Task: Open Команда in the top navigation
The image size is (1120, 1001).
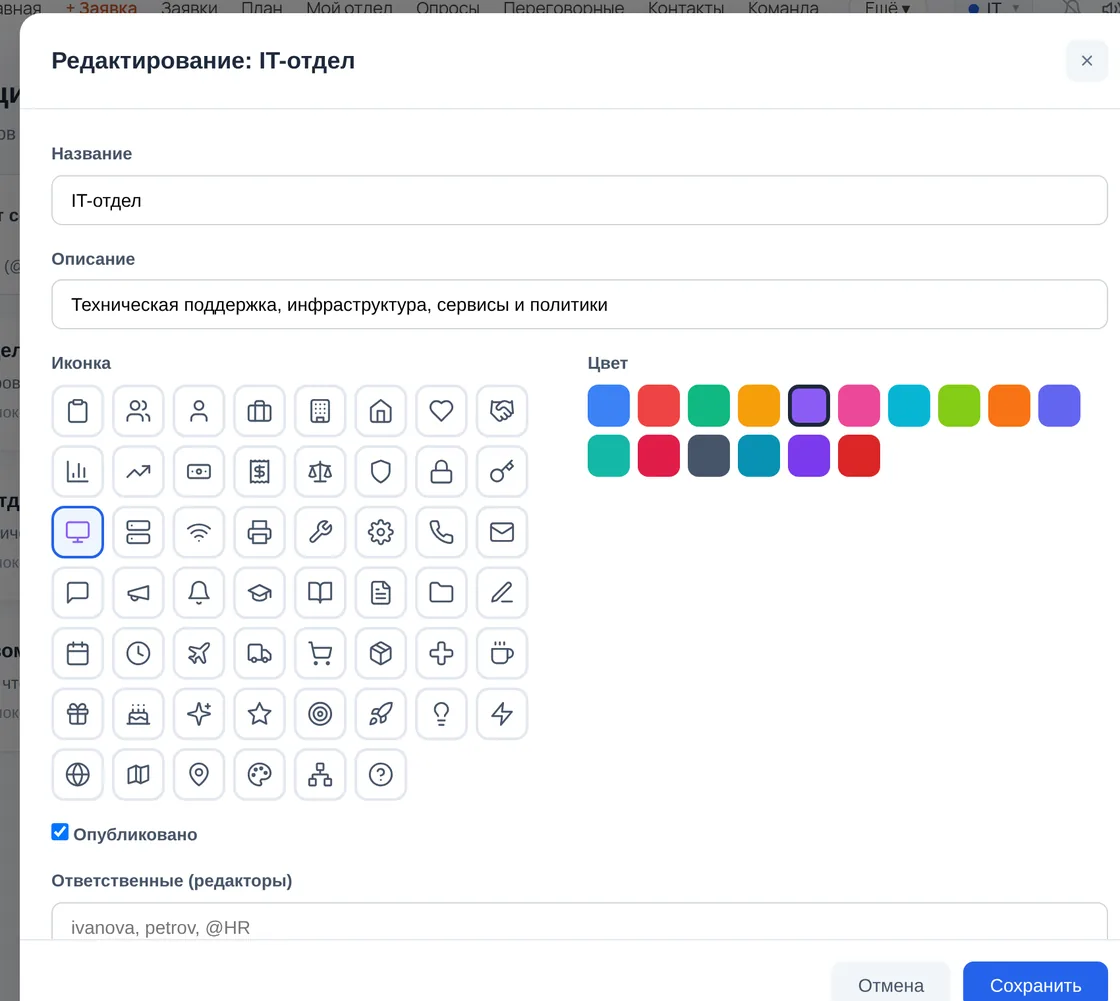Action: 783,8
